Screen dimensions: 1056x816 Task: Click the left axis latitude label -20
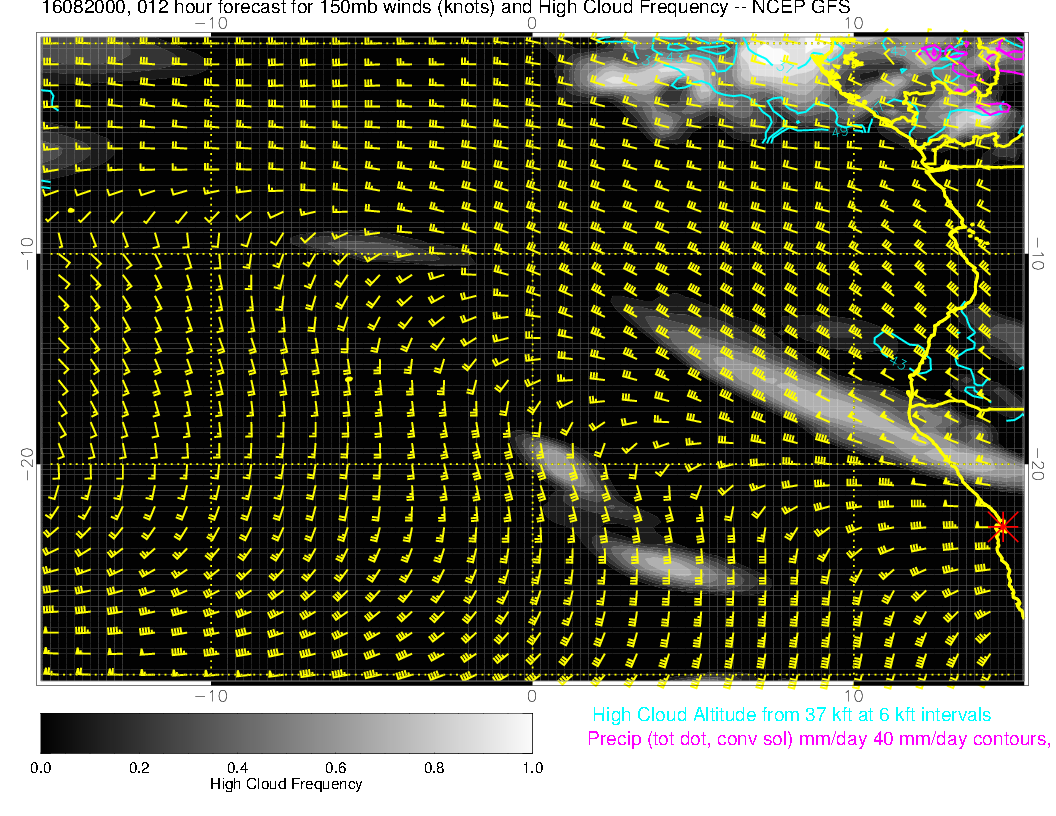26,463
